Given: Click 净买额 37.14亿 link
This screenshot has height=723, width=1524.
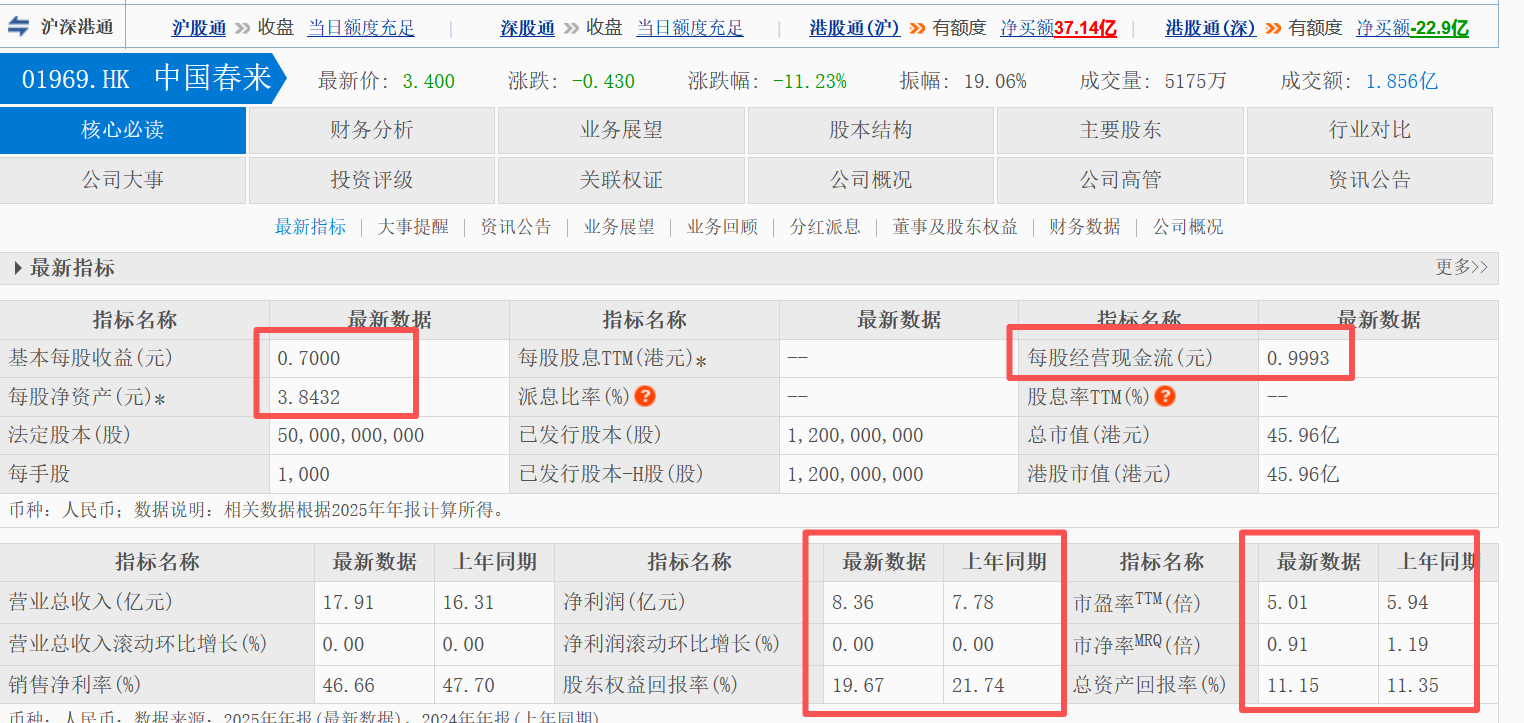Looking at the screenshot, I should (x=1058, y=28).
